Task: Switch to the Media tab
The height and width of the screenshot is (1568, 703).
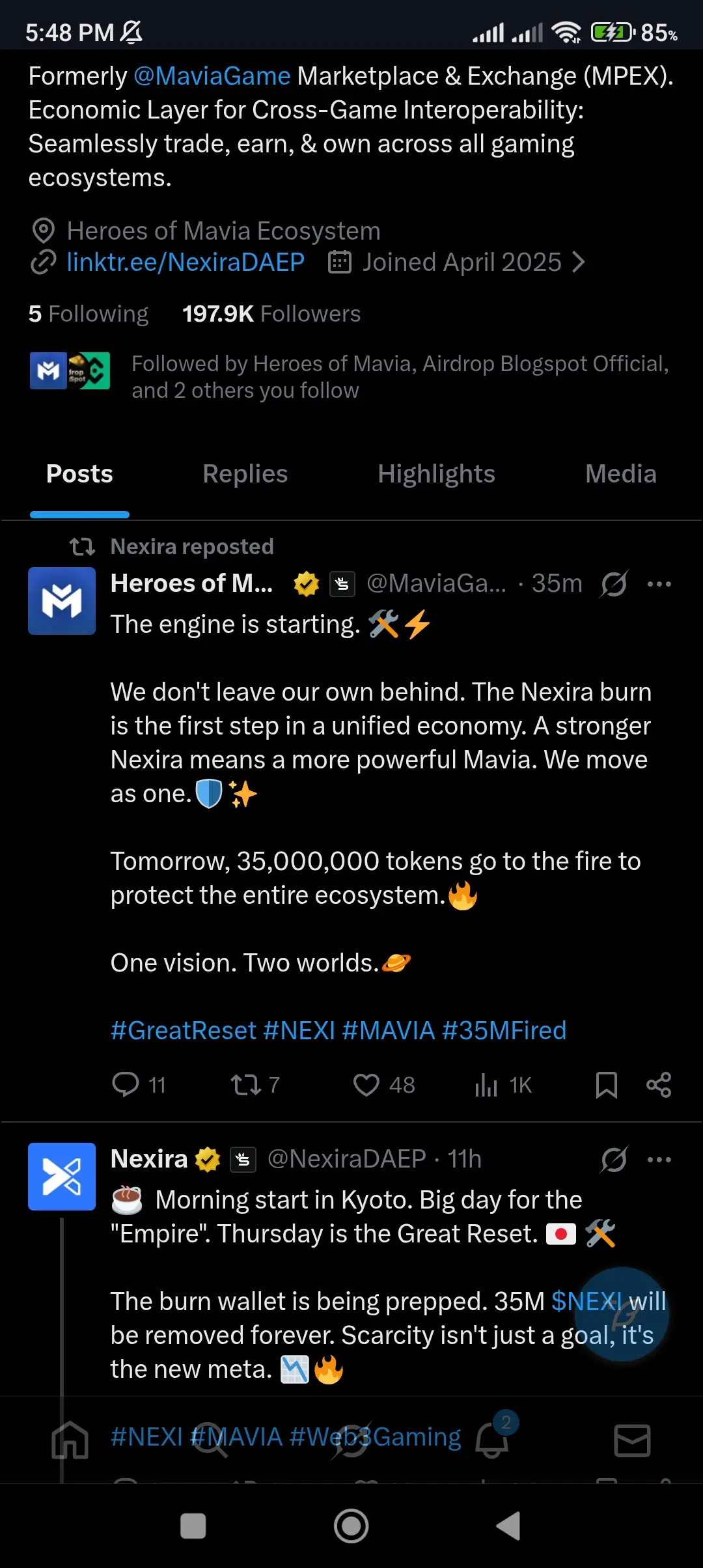Action: [620, 474]
